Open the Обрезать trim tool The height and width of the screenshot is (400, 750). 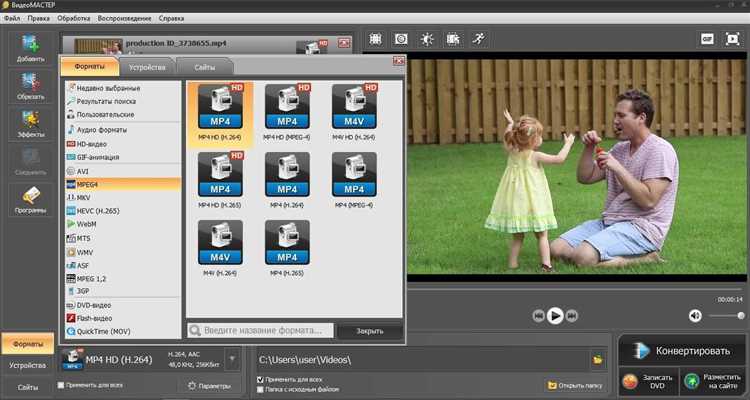pyautogui.click(x=31, y=83)
